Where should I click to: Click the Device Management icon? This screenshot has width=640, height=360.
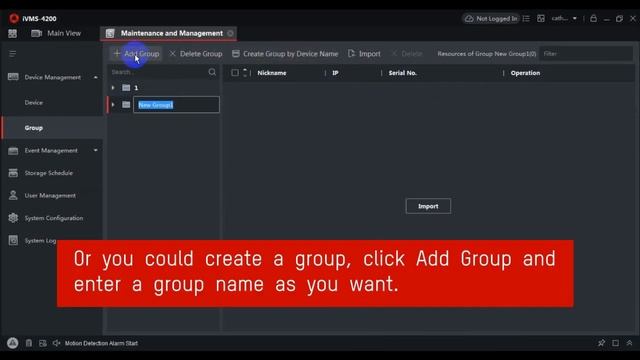tap(13, 77)
